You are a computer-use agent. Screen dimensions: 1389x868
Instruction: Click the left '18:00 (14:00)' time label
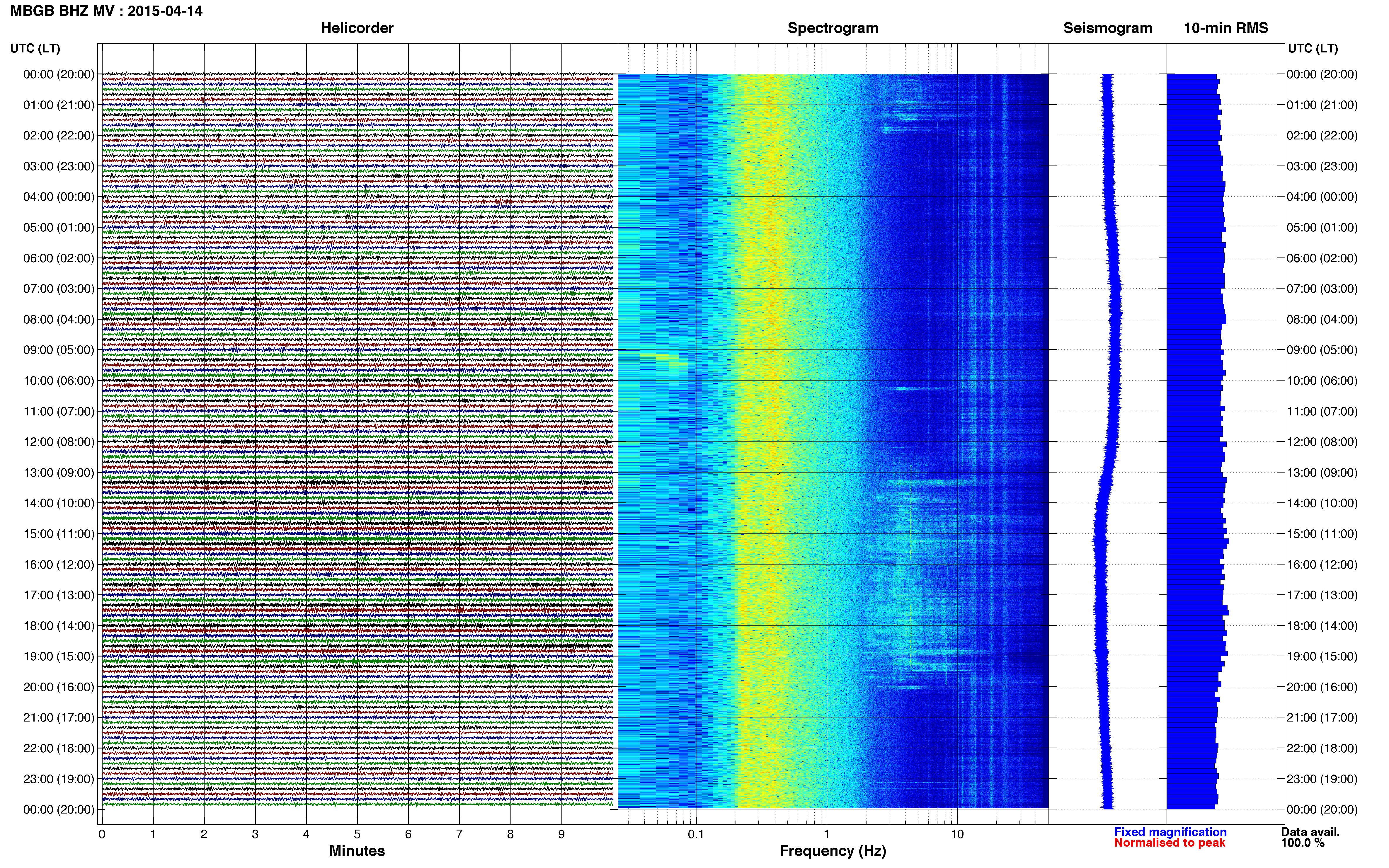click(x=59, y=626)
